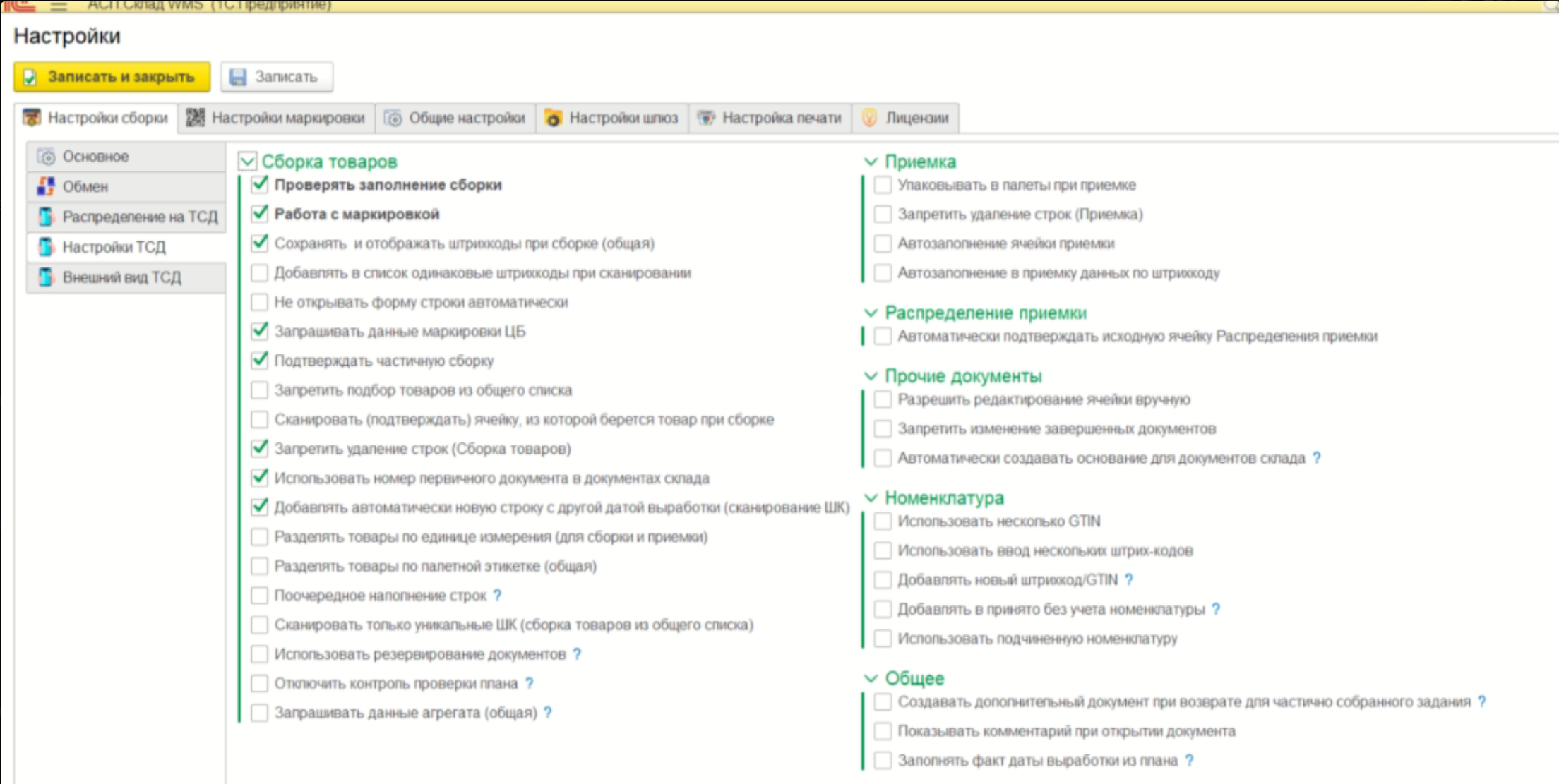Screen dimensions: 1559x784
Task: Open Основное section in sidebar
Action: click(126, 157)
